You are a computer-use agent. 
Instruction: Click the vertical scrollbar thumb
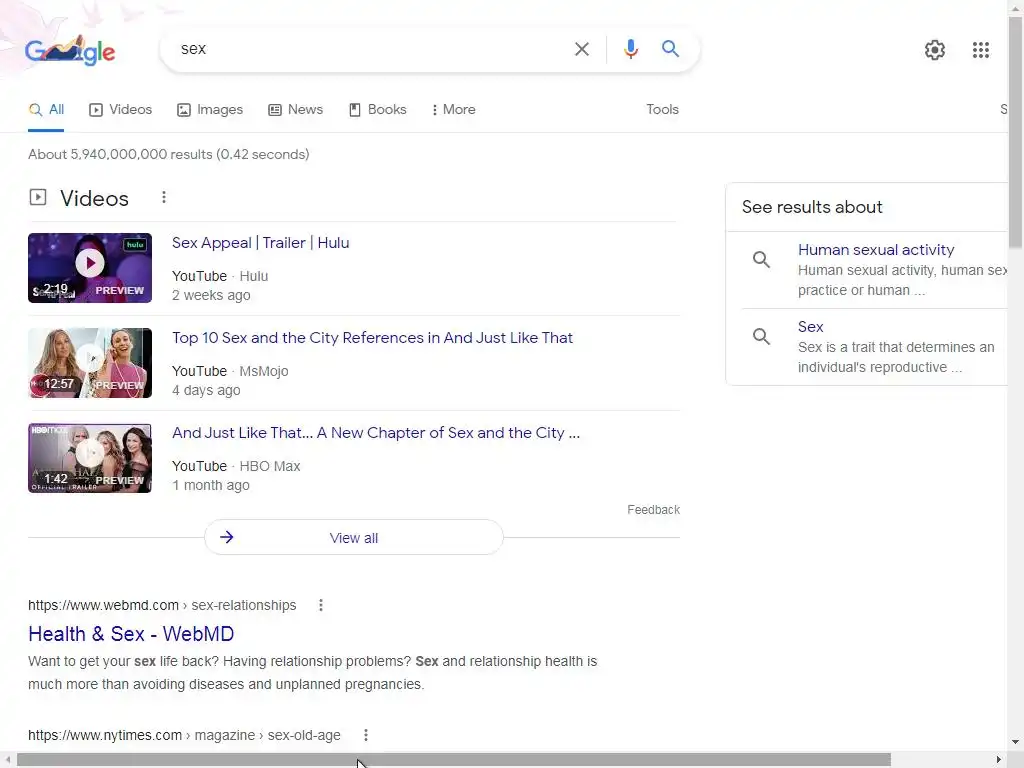[1016, 131]
